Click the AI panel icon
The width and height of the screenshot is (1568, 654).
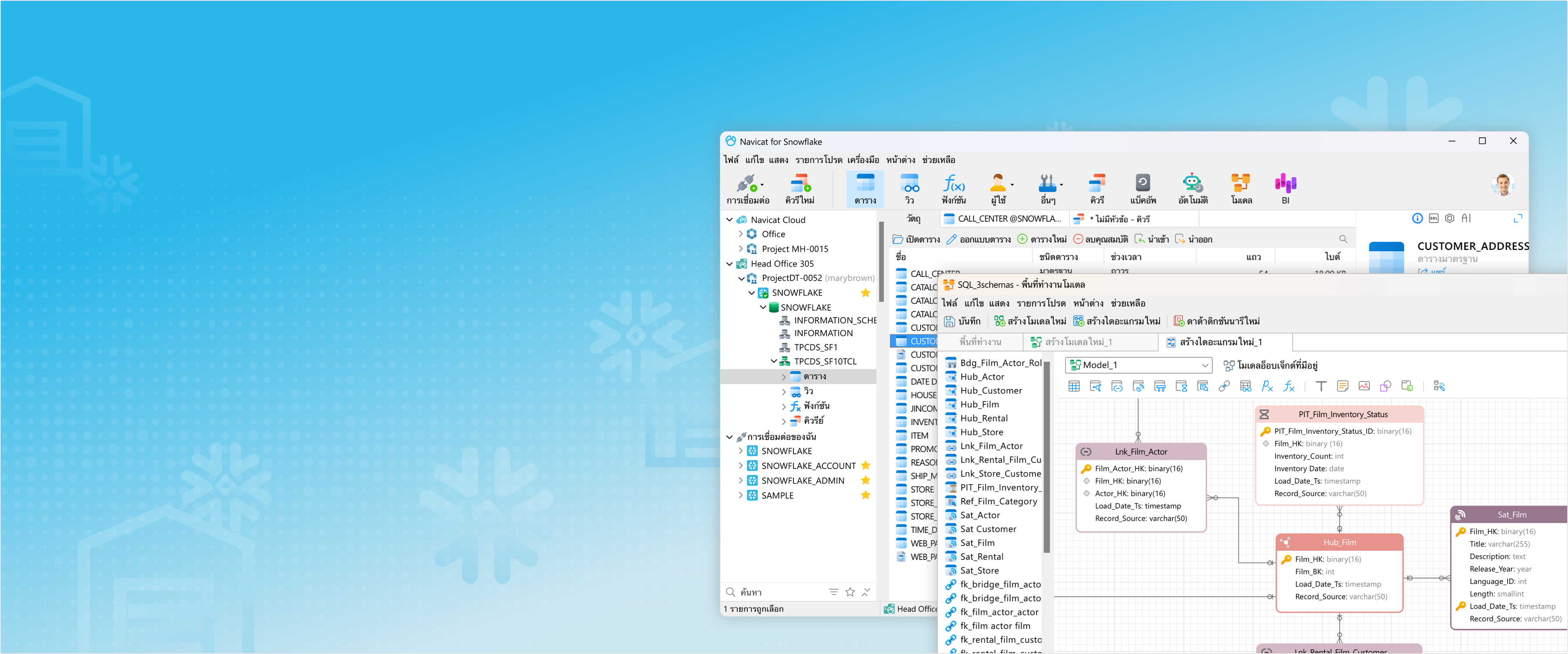tap(1466, 219)
